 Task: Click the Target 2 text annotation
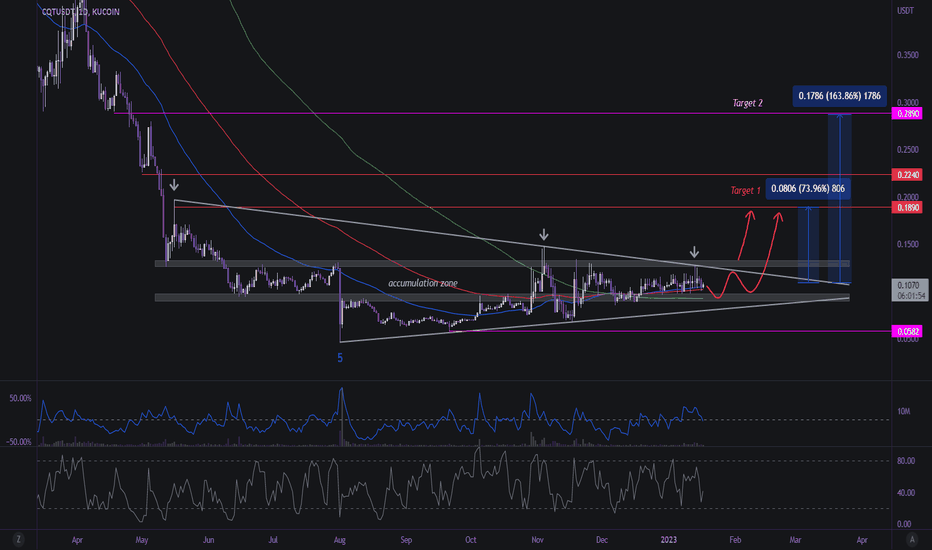coord(747,103)
